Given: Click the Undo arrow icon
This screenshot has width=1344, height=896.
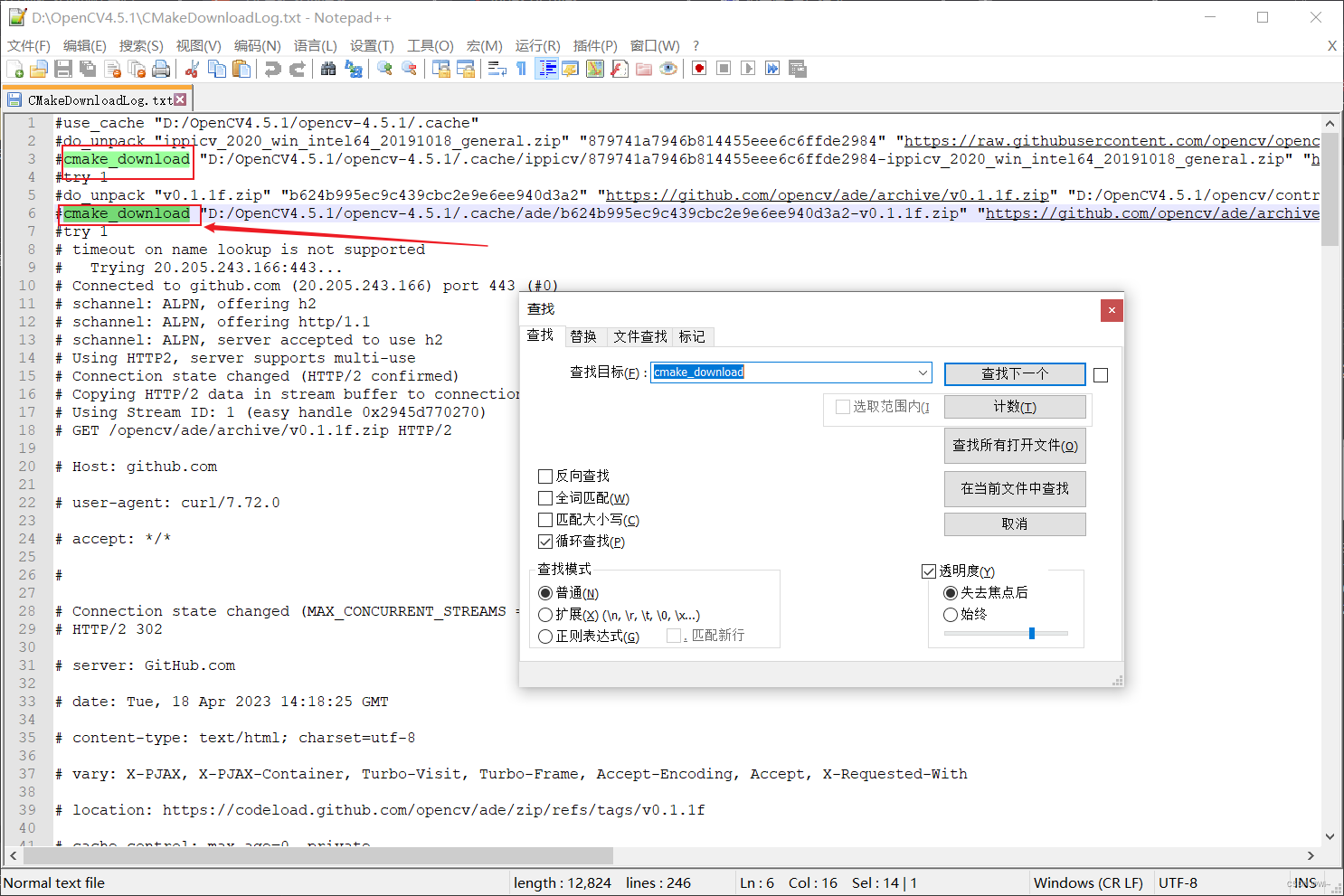Looking at the screenshot, I should tap(272, 69).
